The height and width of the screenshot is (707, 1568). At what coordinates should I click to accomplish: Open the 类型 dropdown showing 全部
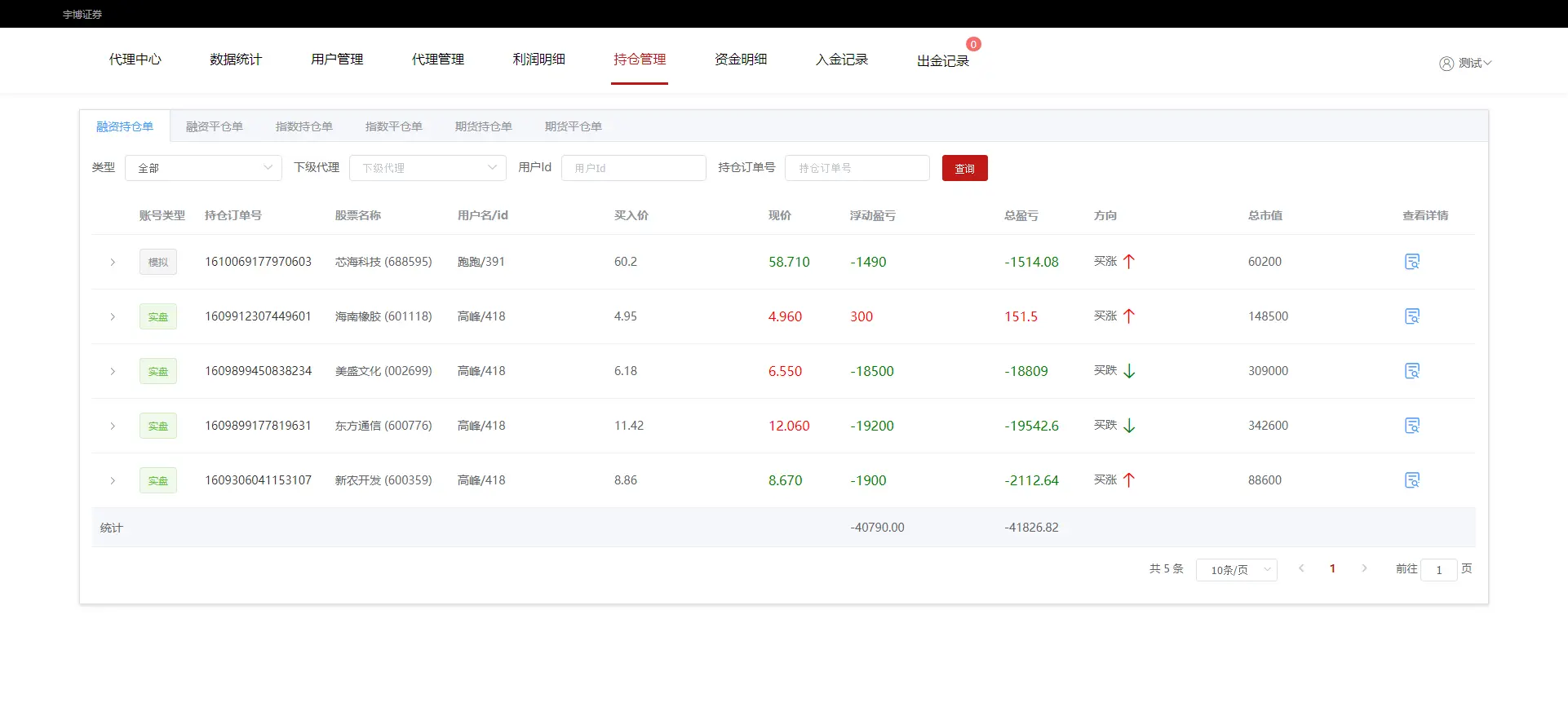coord(203,168)
